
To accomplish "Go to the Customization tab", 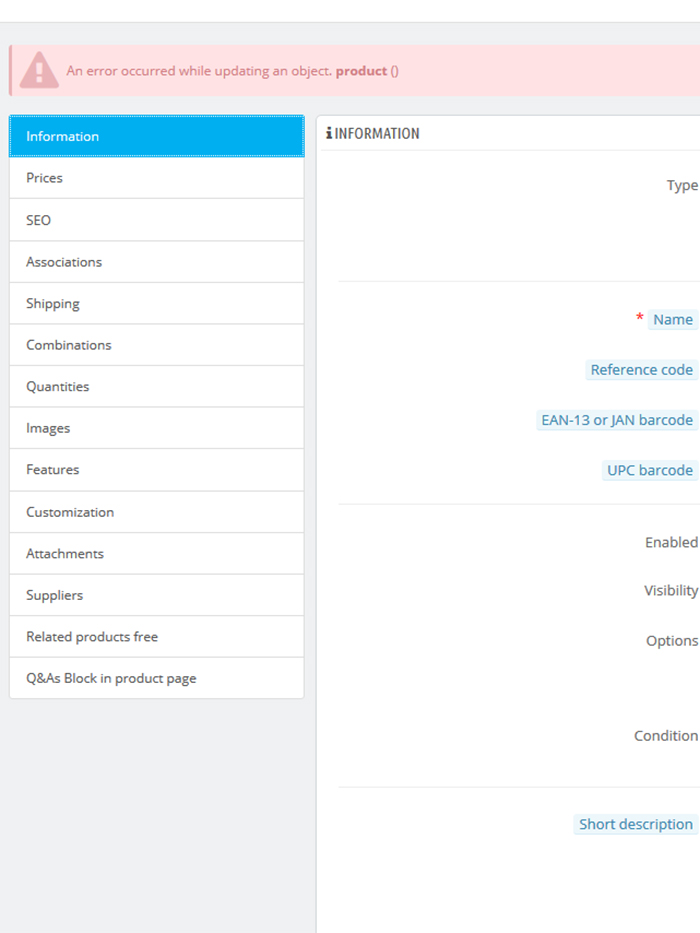I will 157,512.
